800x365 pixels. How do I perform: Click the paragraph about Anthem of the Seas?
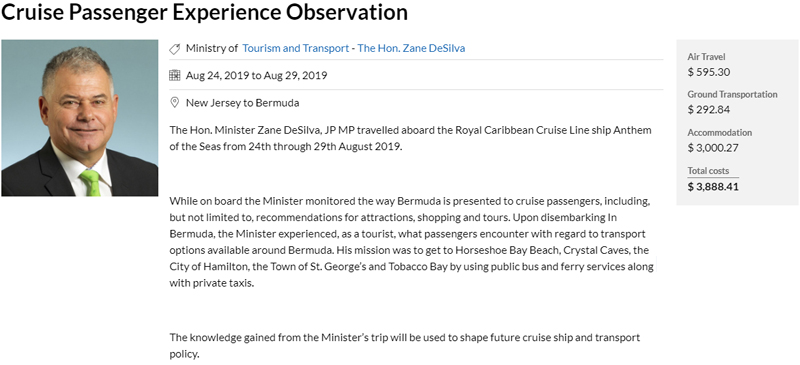click(x=410, y=138)
